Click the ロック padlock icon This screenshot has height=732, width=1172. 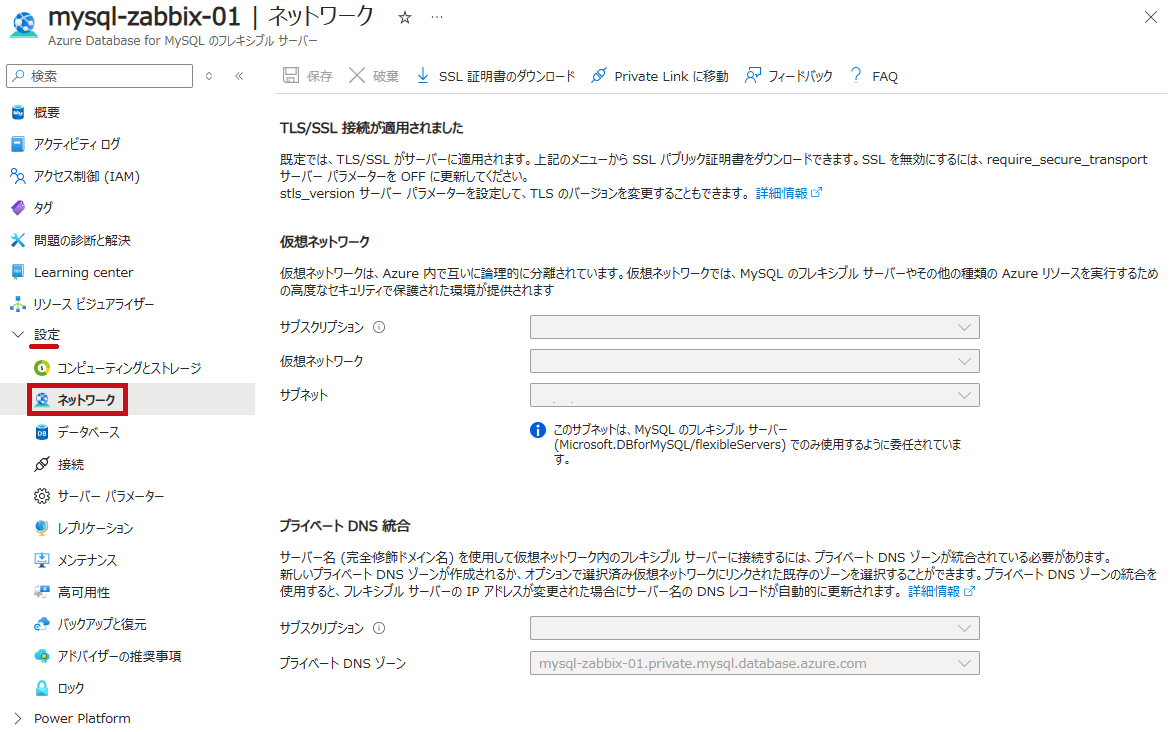coord(42,688)
